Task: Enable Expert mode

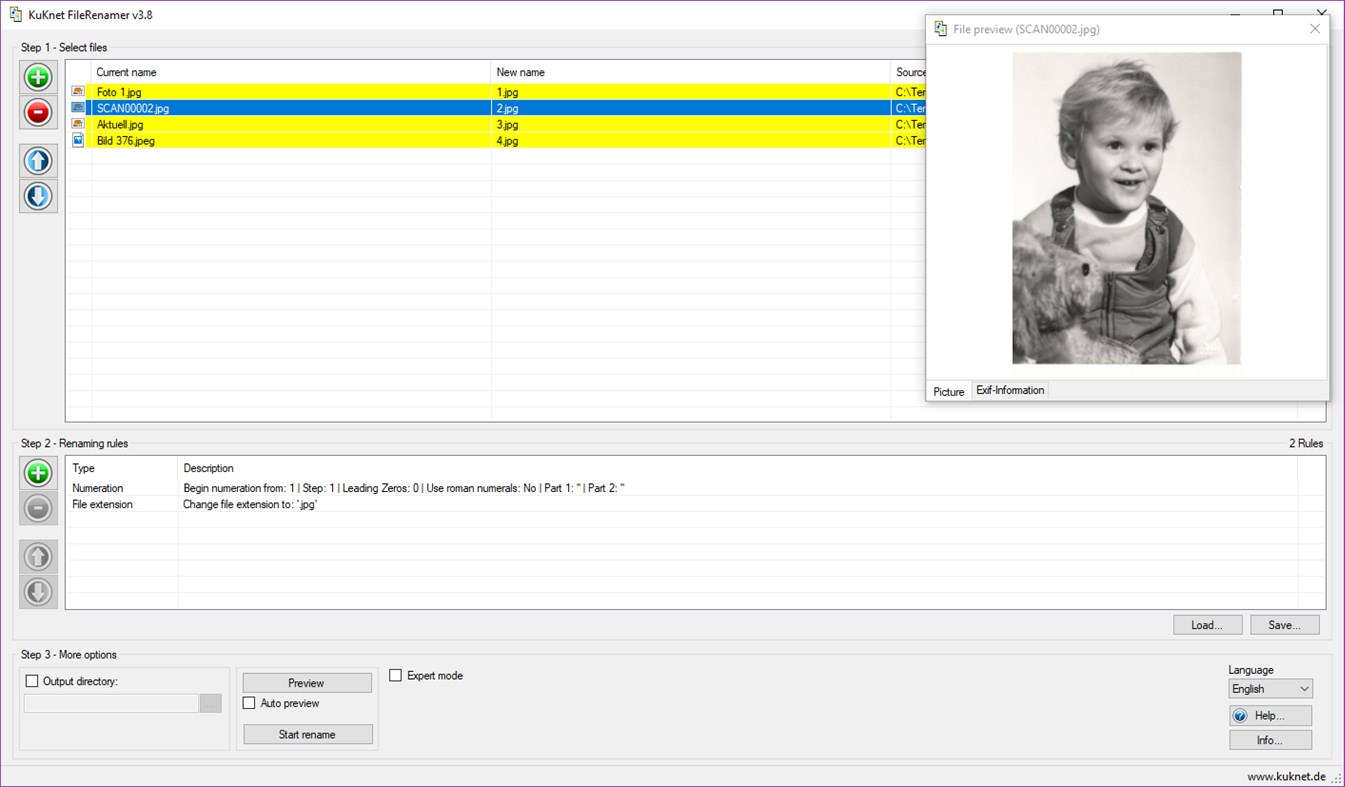Action: [x=395, y=675]
